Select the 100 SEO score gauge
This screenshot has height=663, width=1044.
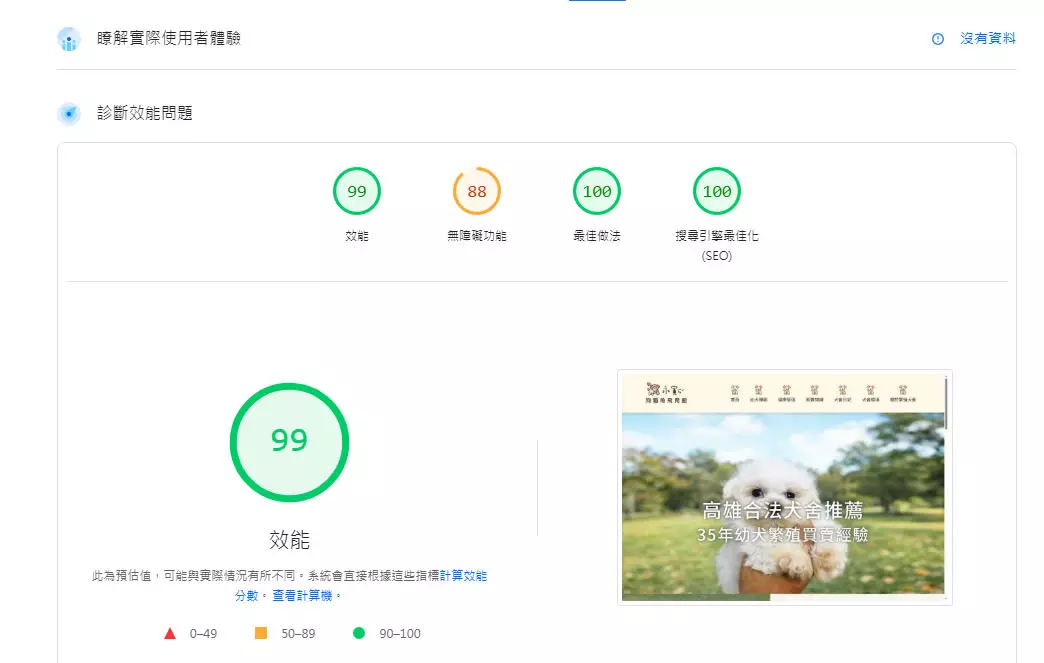point(717,191)
